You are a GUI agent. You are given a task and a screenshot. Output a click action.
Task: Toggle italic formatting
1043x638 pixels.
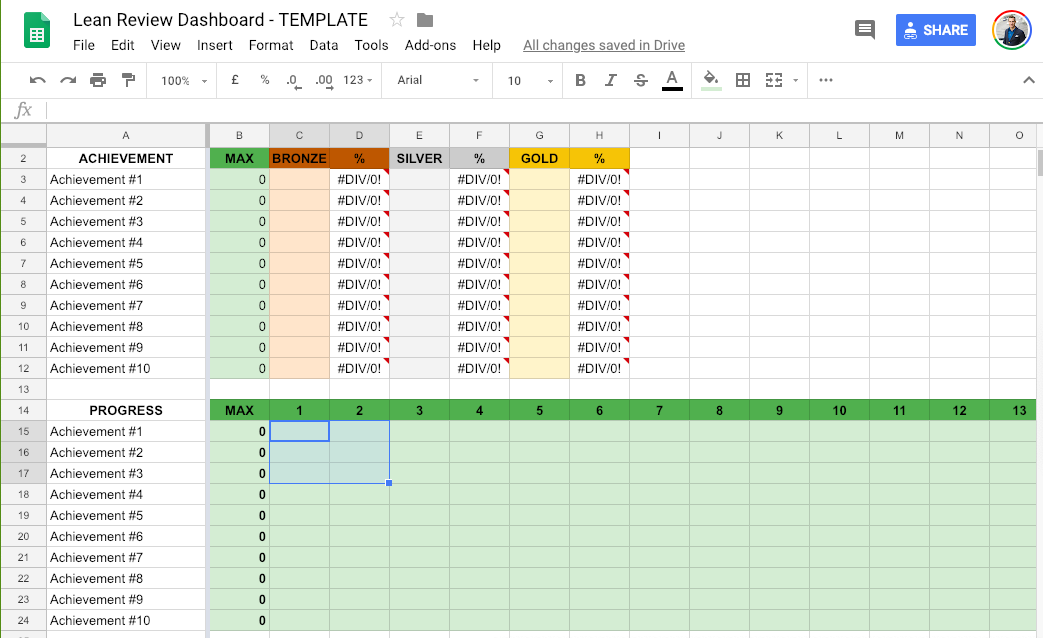[610, 80]
